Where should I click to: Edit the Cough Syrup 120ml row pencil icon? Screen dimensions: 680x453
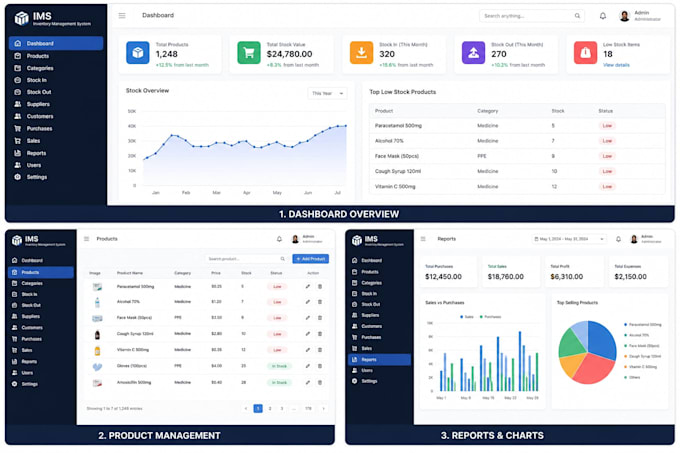[x=307, y=334]
